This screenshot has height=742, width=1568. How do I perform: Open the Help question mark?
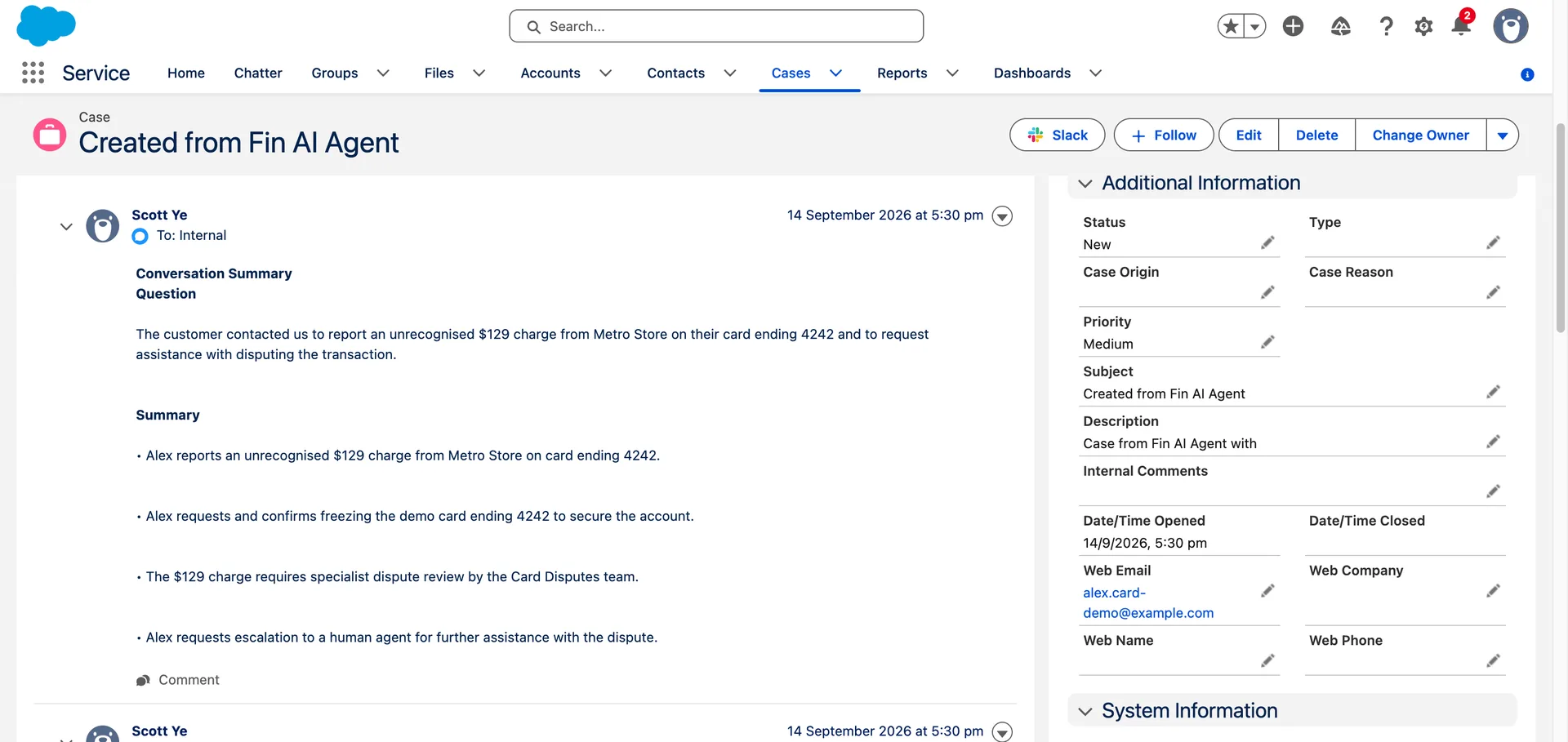coord(1386,26)
